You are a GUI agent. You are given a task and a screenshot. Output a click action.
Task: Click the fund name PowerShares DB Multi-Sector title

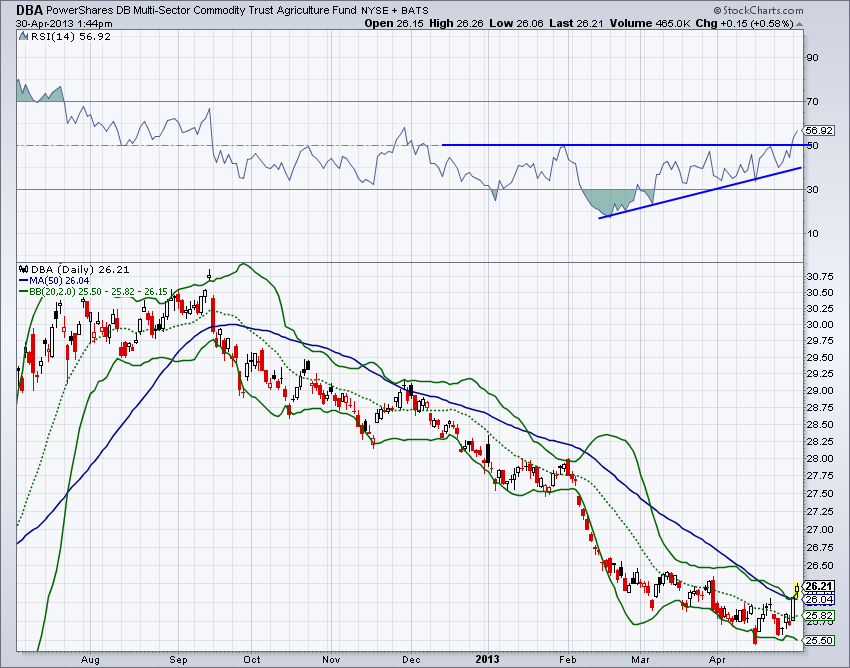click(x=202, y=10)
